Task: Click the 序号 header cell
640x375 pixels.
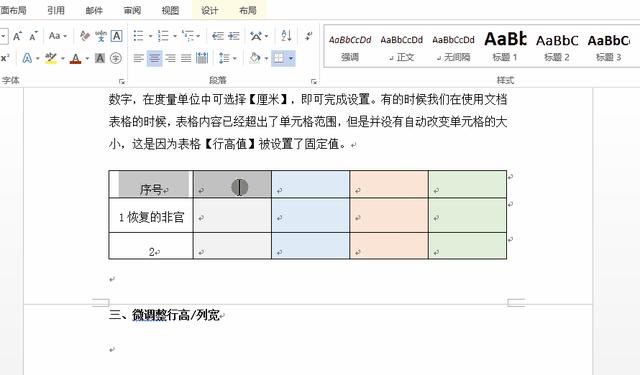Action: [151, 184]
